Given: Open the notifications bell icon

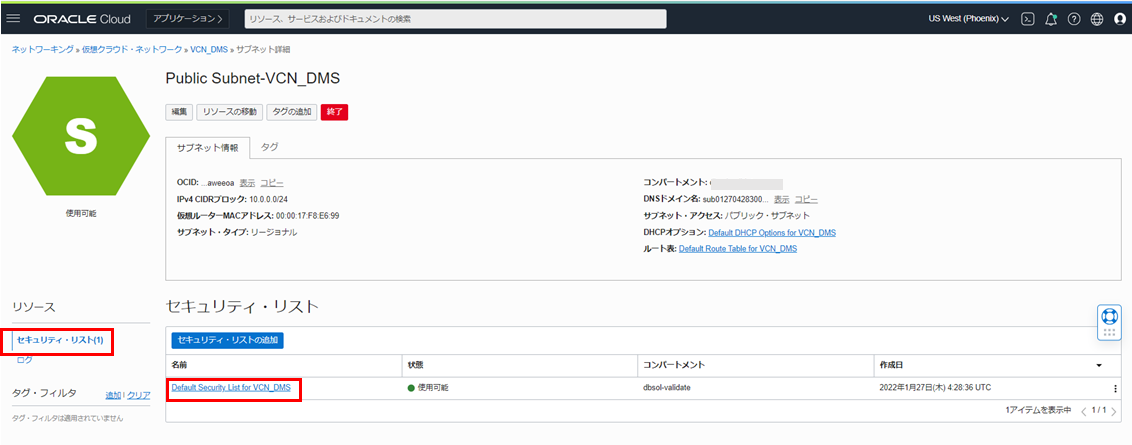Looking at the screenshot, I should pos(1051,19).
